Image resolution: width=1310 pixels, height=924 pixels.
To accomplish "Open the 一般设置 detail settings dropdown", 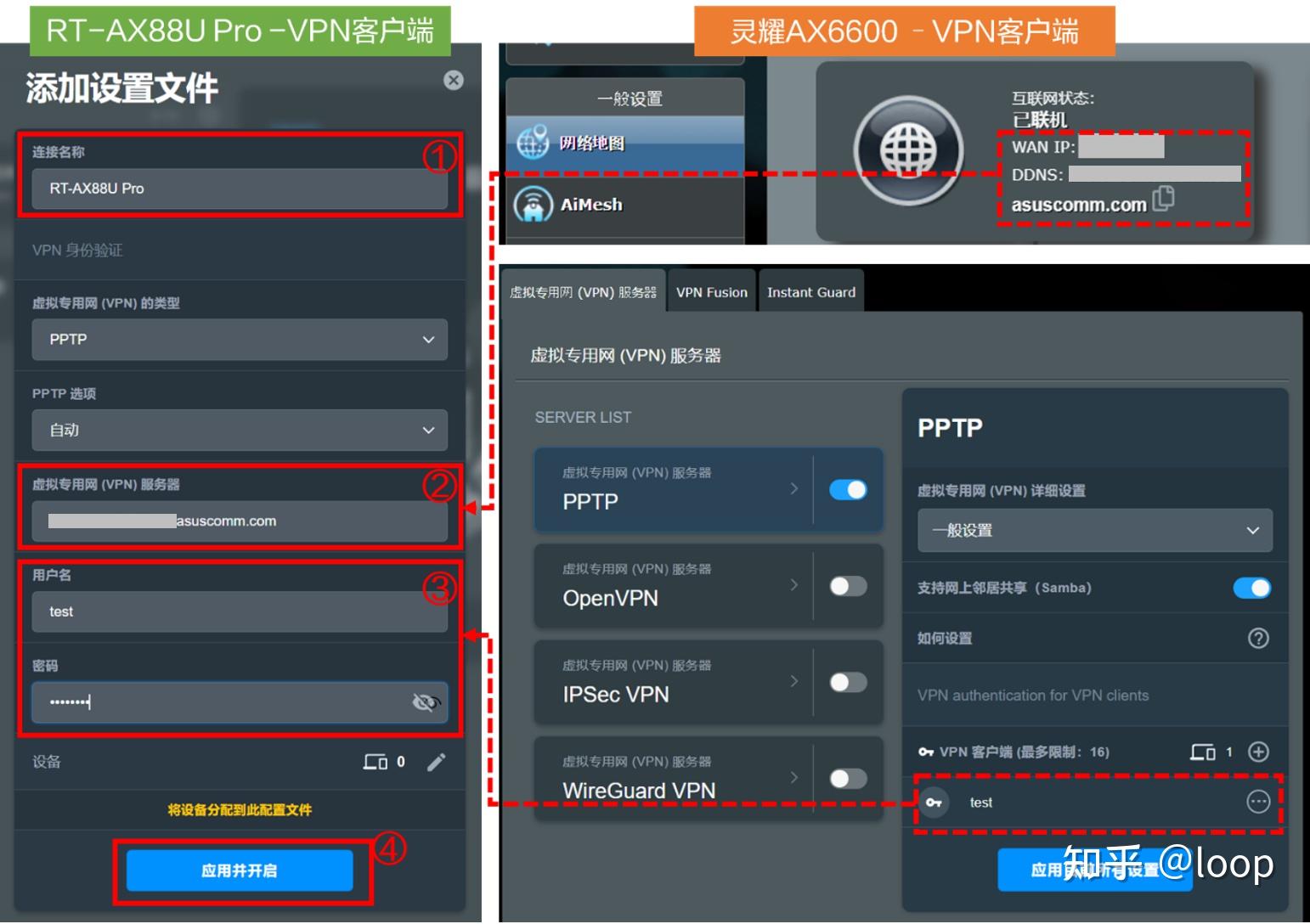I will (1094, 530).
